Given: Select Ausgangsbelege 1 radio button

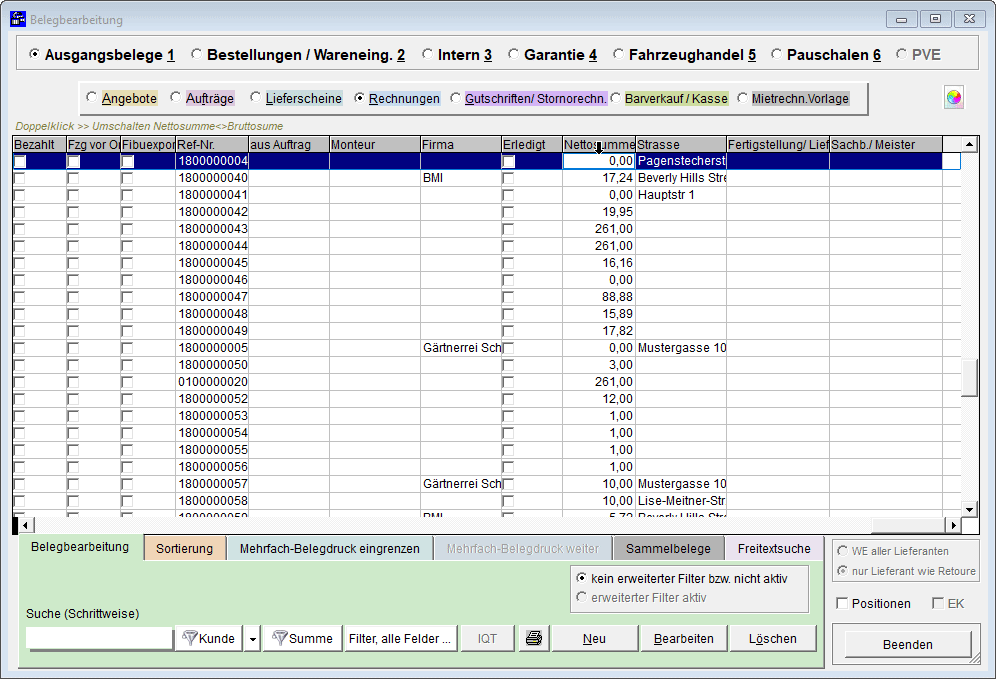Looking at the screenshot, I should tap(34, 55).
